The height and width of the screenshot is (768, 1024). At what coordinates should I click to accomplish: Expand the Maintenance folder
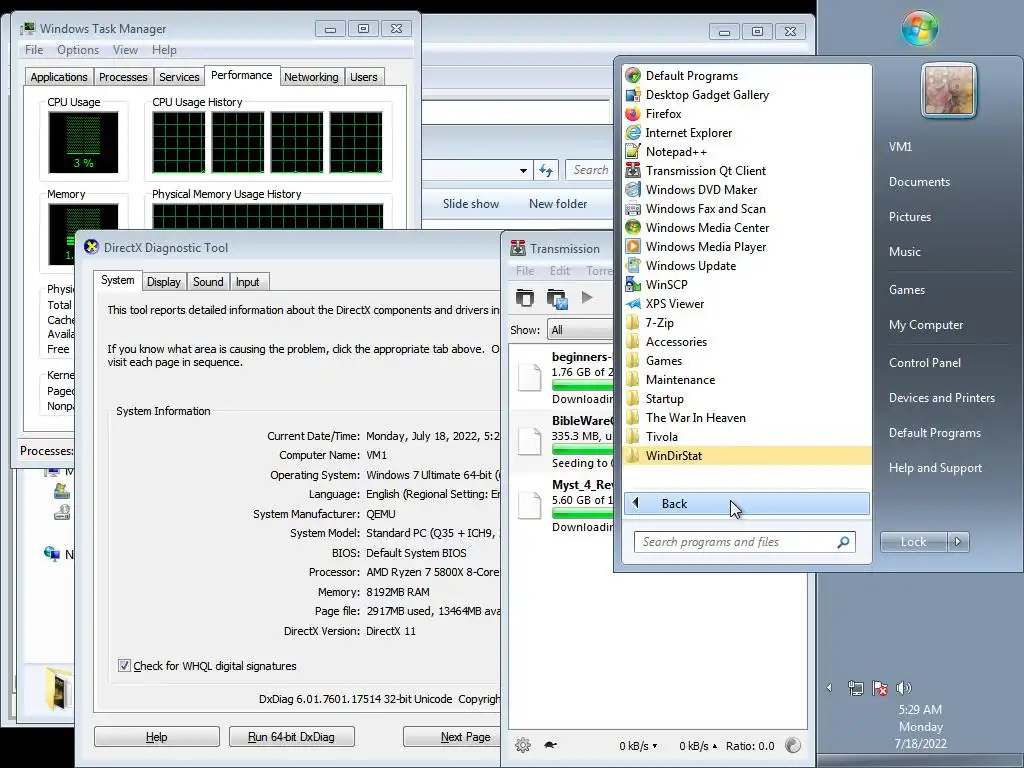[747, 379]
